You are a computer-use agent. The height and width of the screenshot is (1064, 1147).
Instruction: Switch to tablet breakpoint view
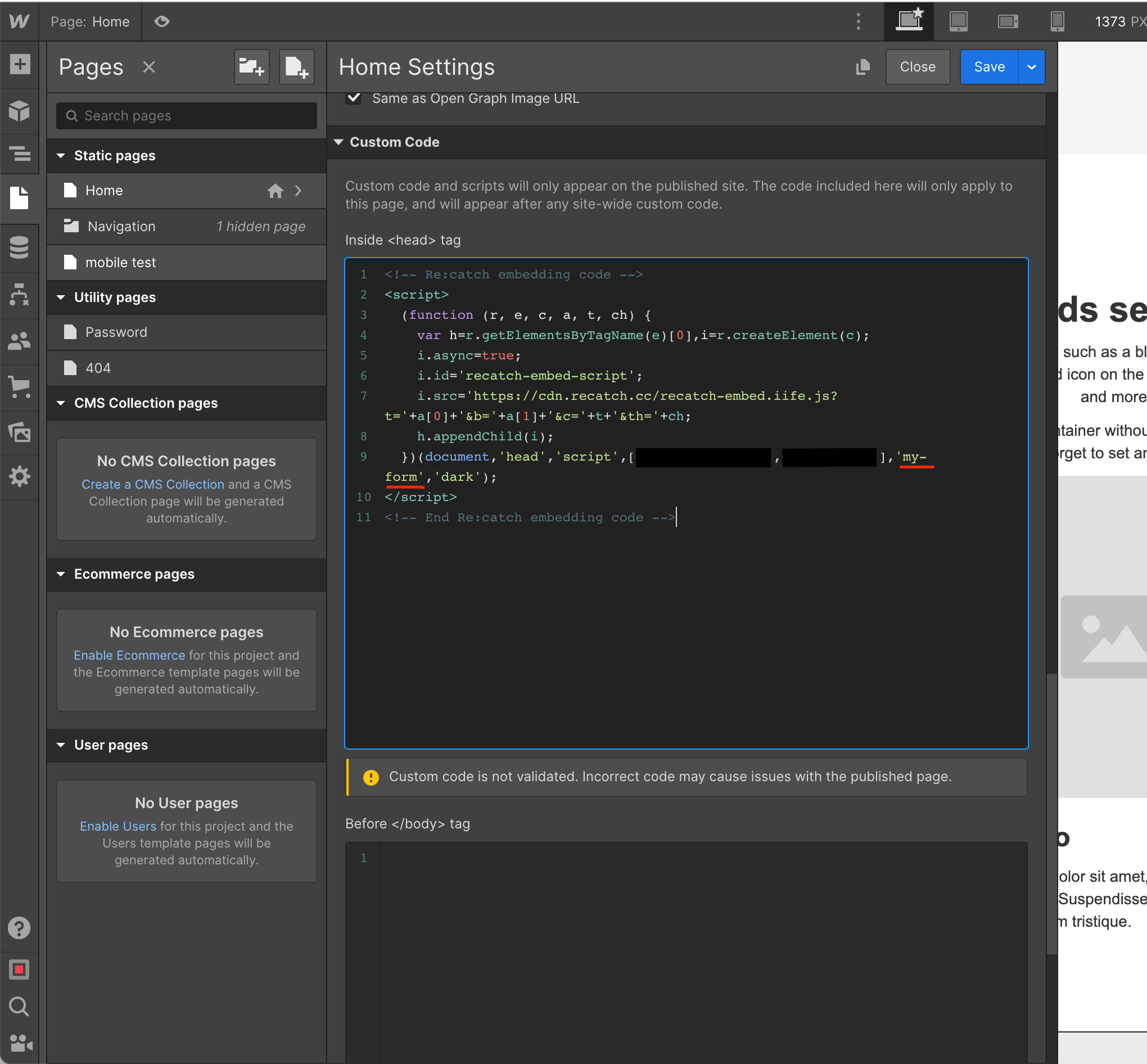tap(958, 21)
